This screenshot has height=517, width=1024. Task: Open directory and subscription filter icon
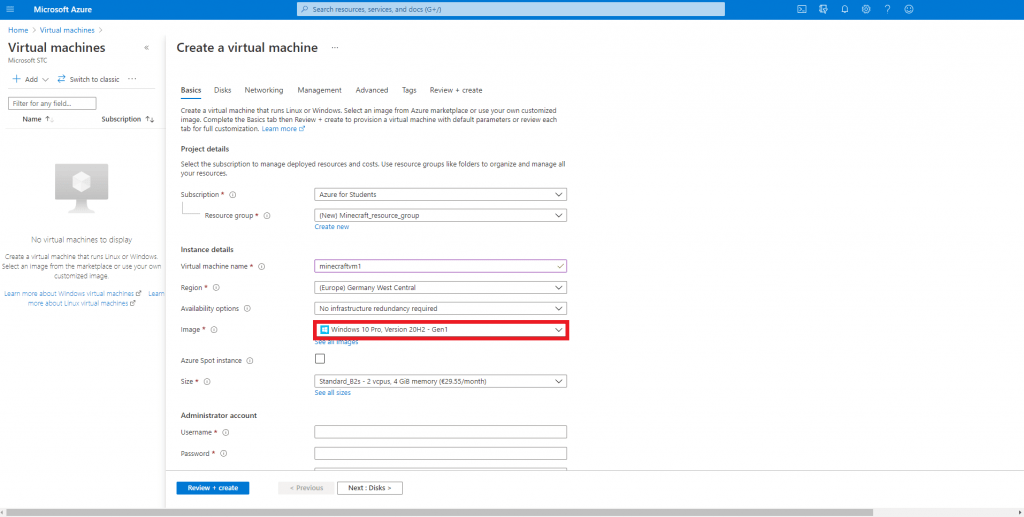(x=823, y=9)
